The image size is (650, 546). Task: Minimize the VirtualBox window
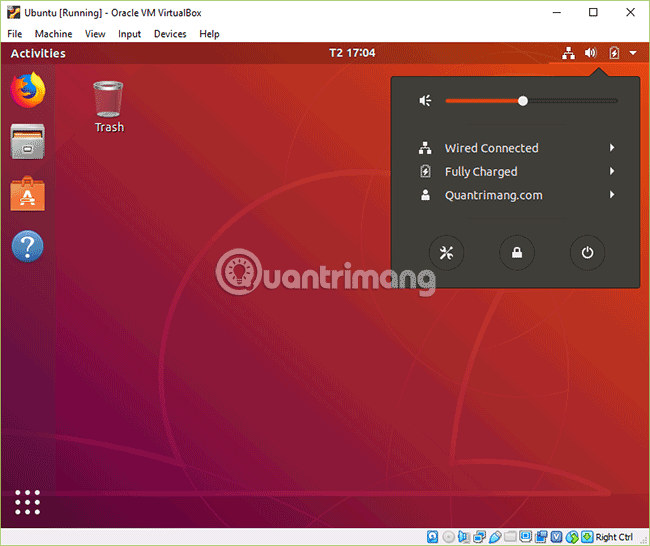click(557, 12)
